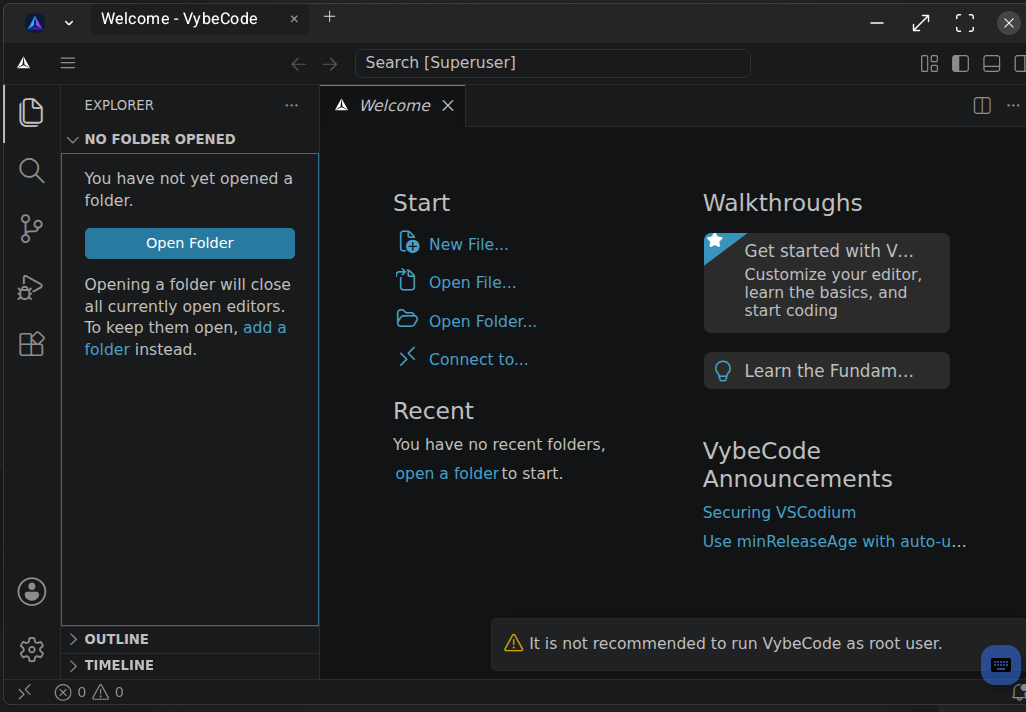Open a Remote Window from status bar

click(x=25, y=692)
